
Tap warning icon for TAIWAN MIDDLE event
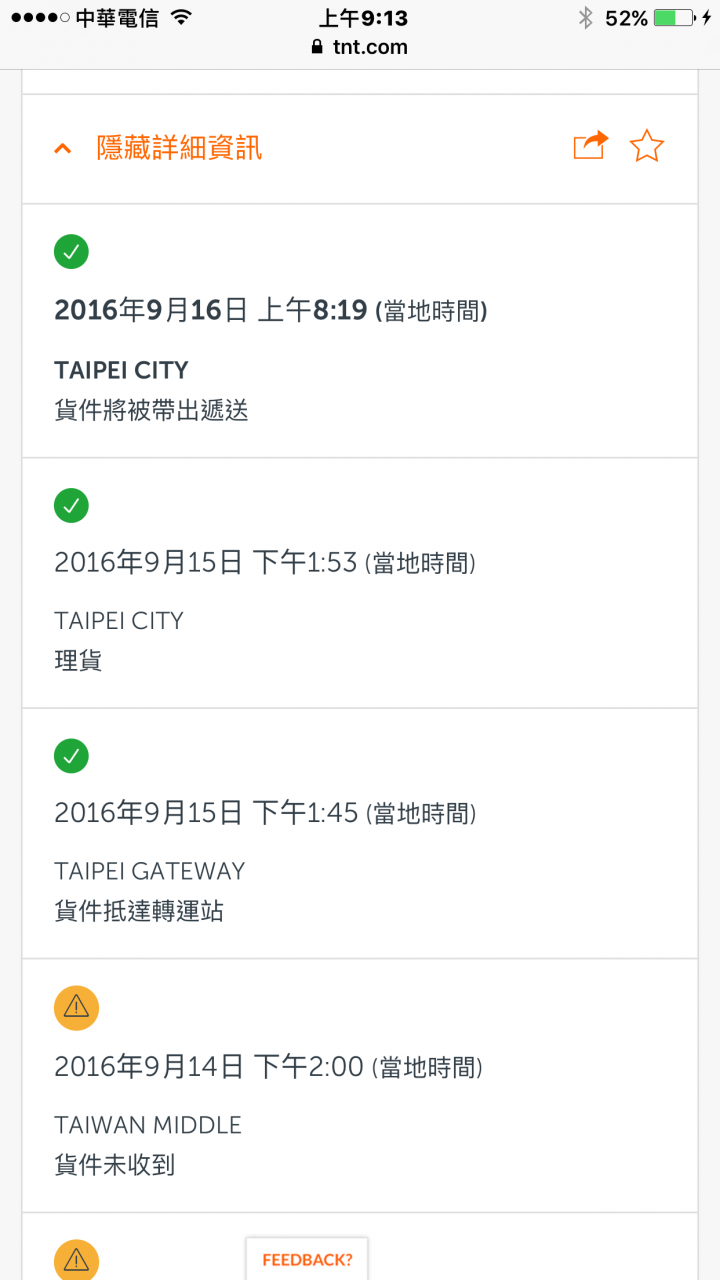pyautogui.click(x=76, y=1008)
